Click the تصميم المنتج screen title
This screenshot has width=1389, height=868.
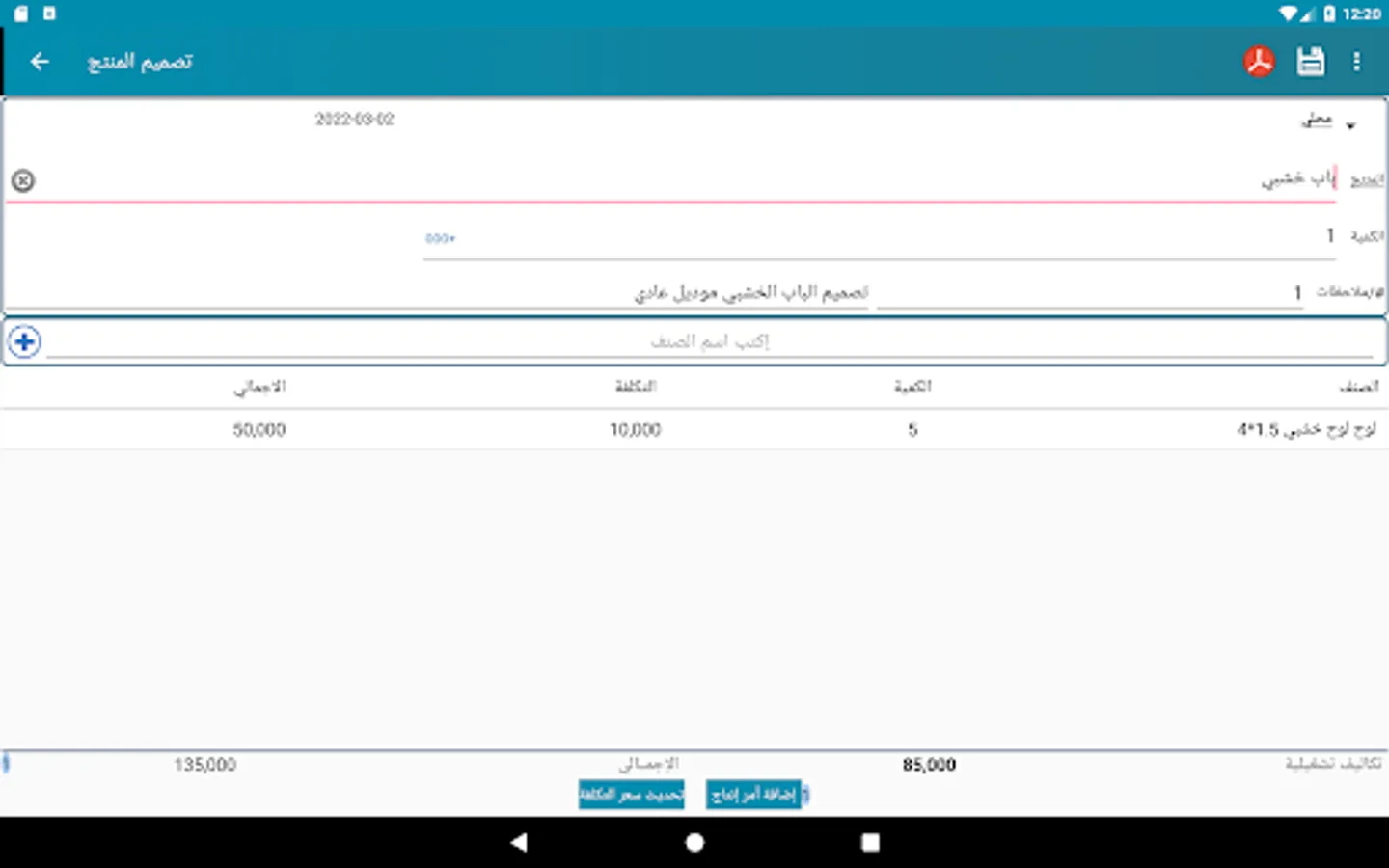(x=140, y=62)
